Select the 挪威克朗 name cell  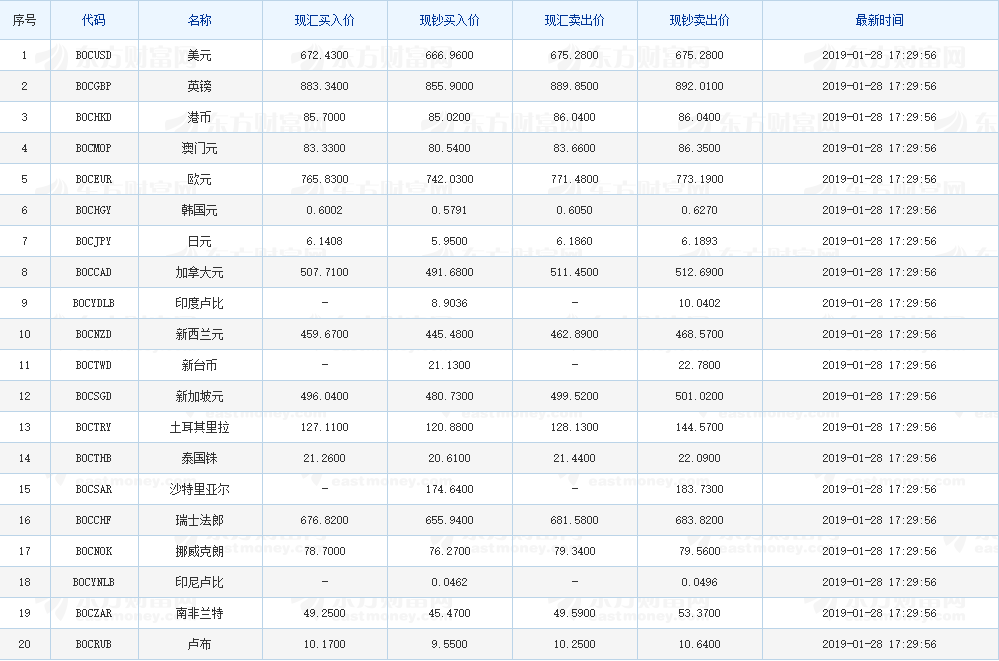point(199,551)
